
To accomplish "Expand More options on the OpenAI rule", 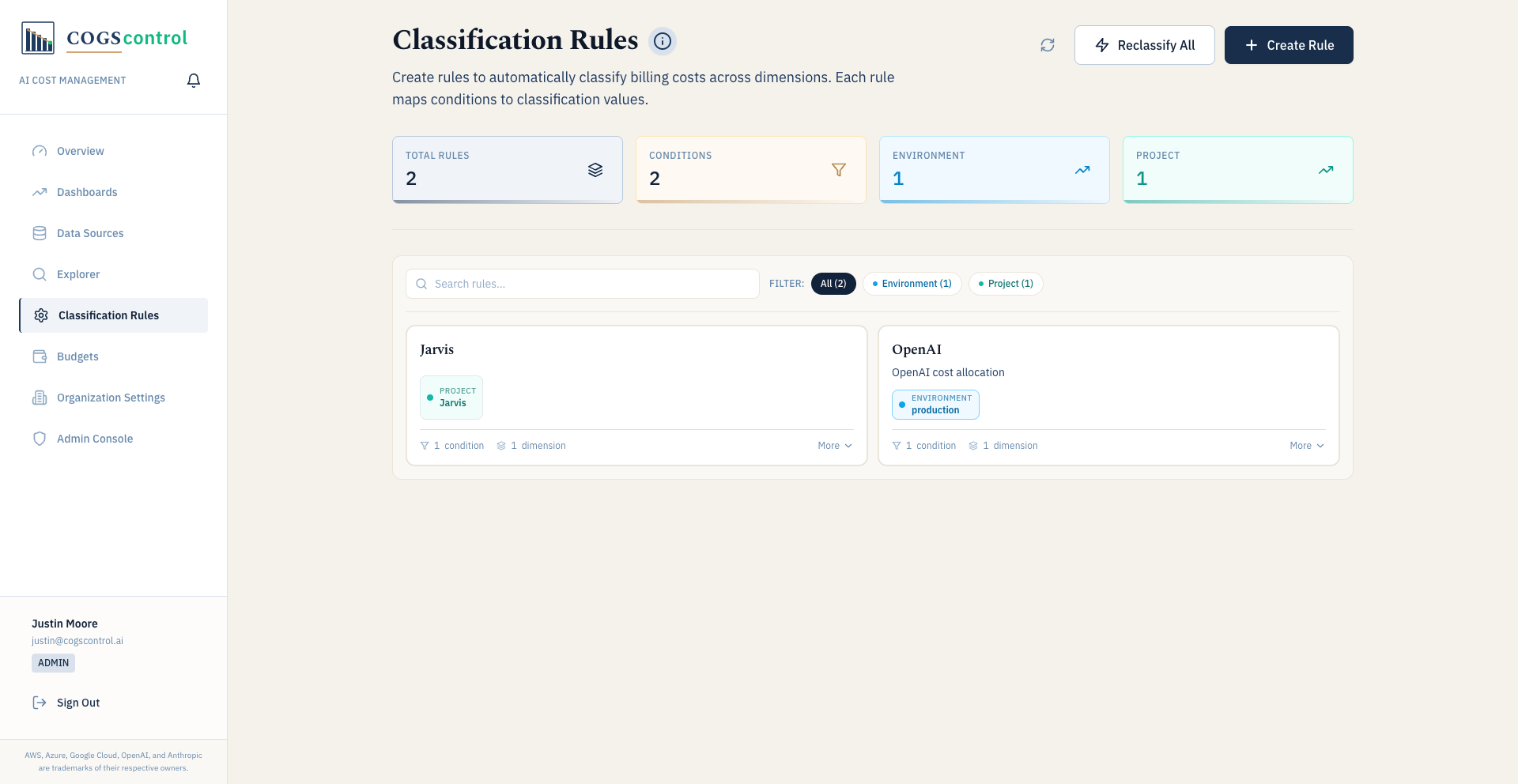I will tap(1306, 445).
